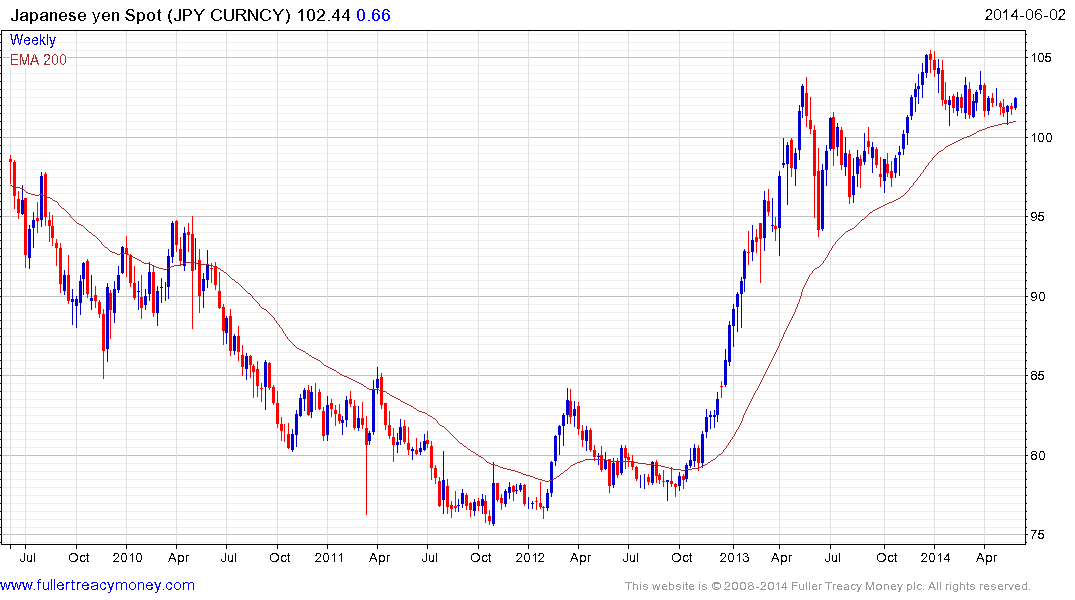Select the chart title "Japanese yen Spot (JPY CURNCY)"
The width and height of the screenshot is (1075, 600).
[151, 15]
